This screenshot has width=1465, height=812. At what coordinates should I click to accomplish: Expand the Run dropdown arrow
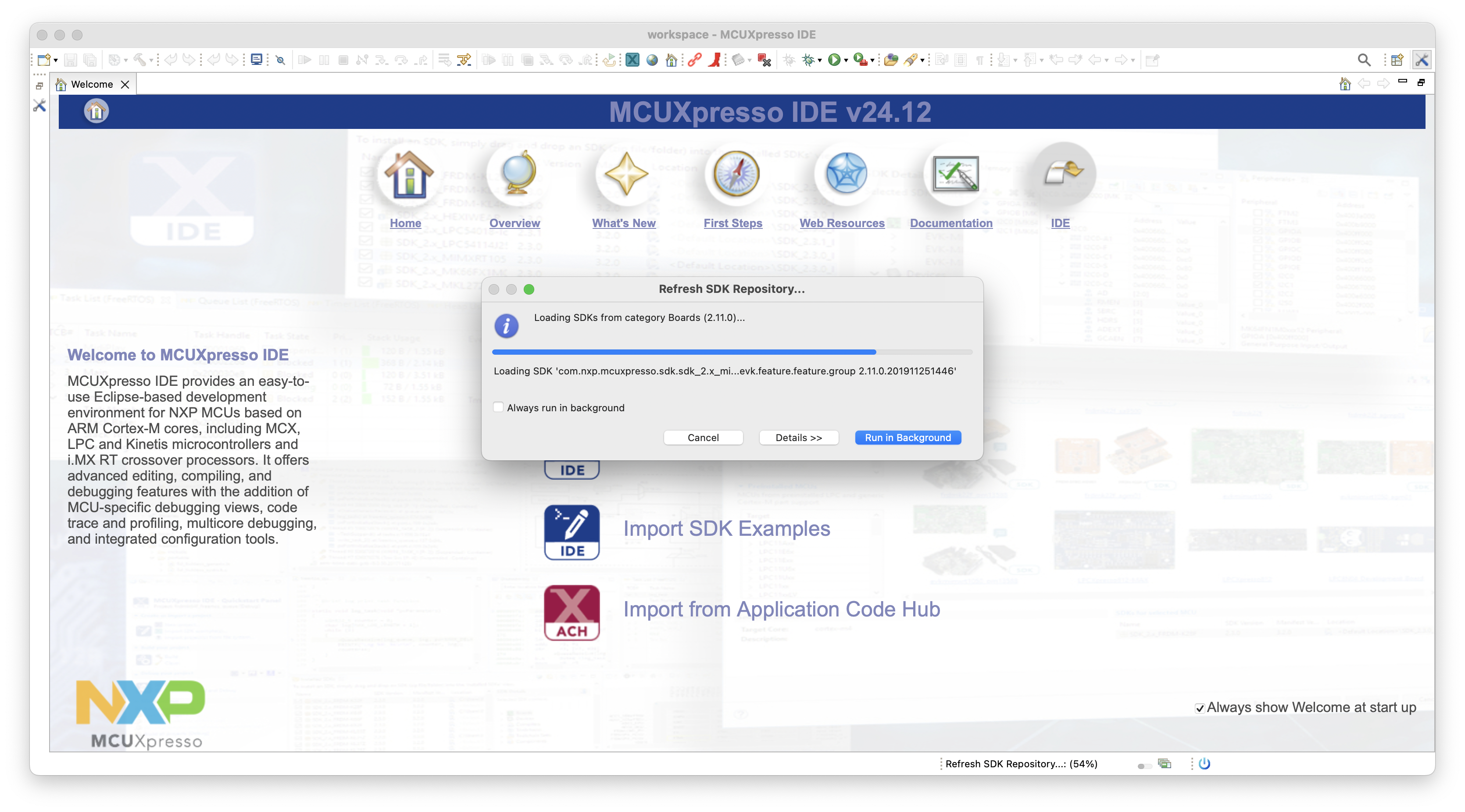point(846,60)
